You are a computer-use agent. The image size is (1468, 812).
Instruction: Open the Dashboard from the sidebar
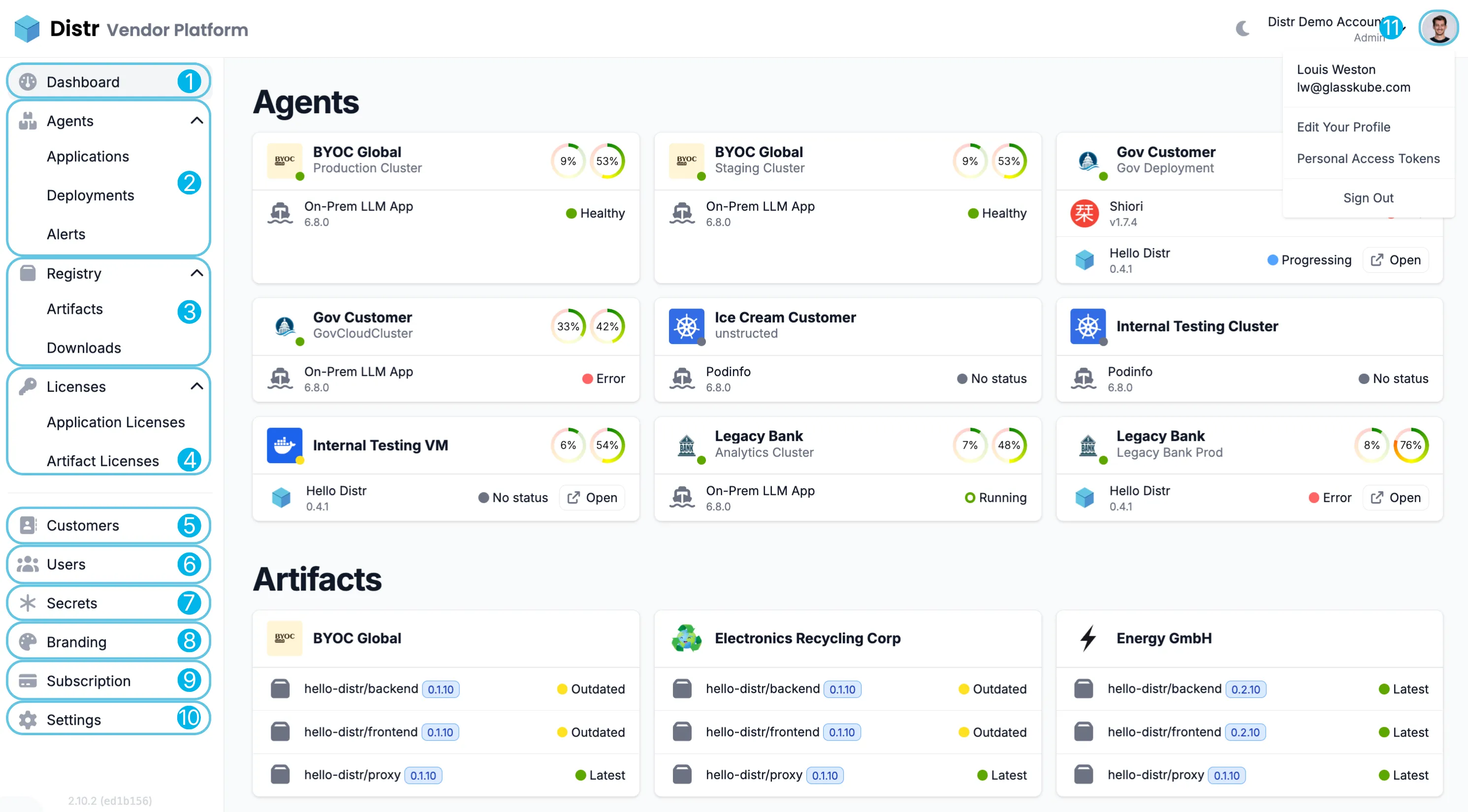click(x=28, y=82)
